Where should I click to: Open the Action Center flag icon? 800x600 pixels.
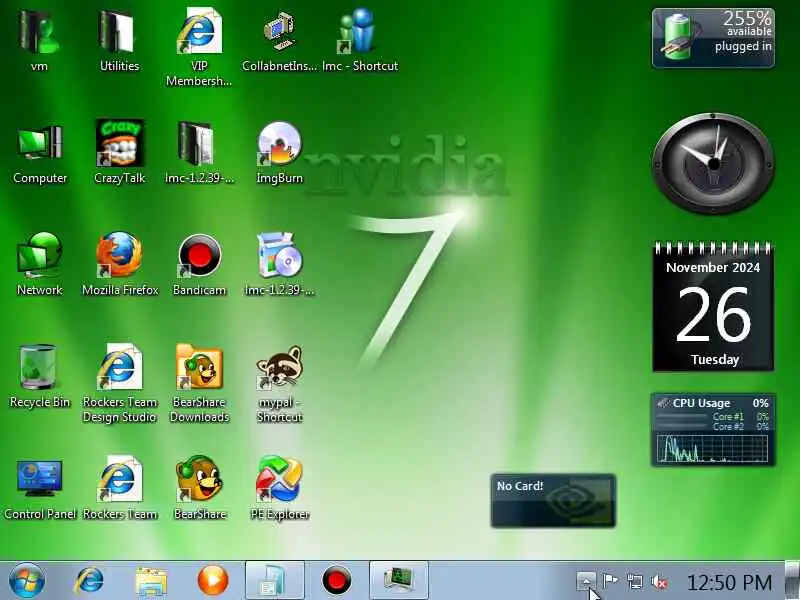(x=610, y=581)
